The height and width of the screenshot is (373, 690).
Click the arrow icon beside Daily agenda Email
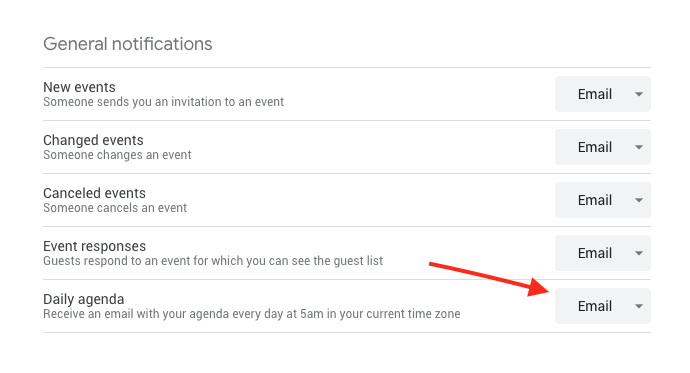tap(639, 306)
